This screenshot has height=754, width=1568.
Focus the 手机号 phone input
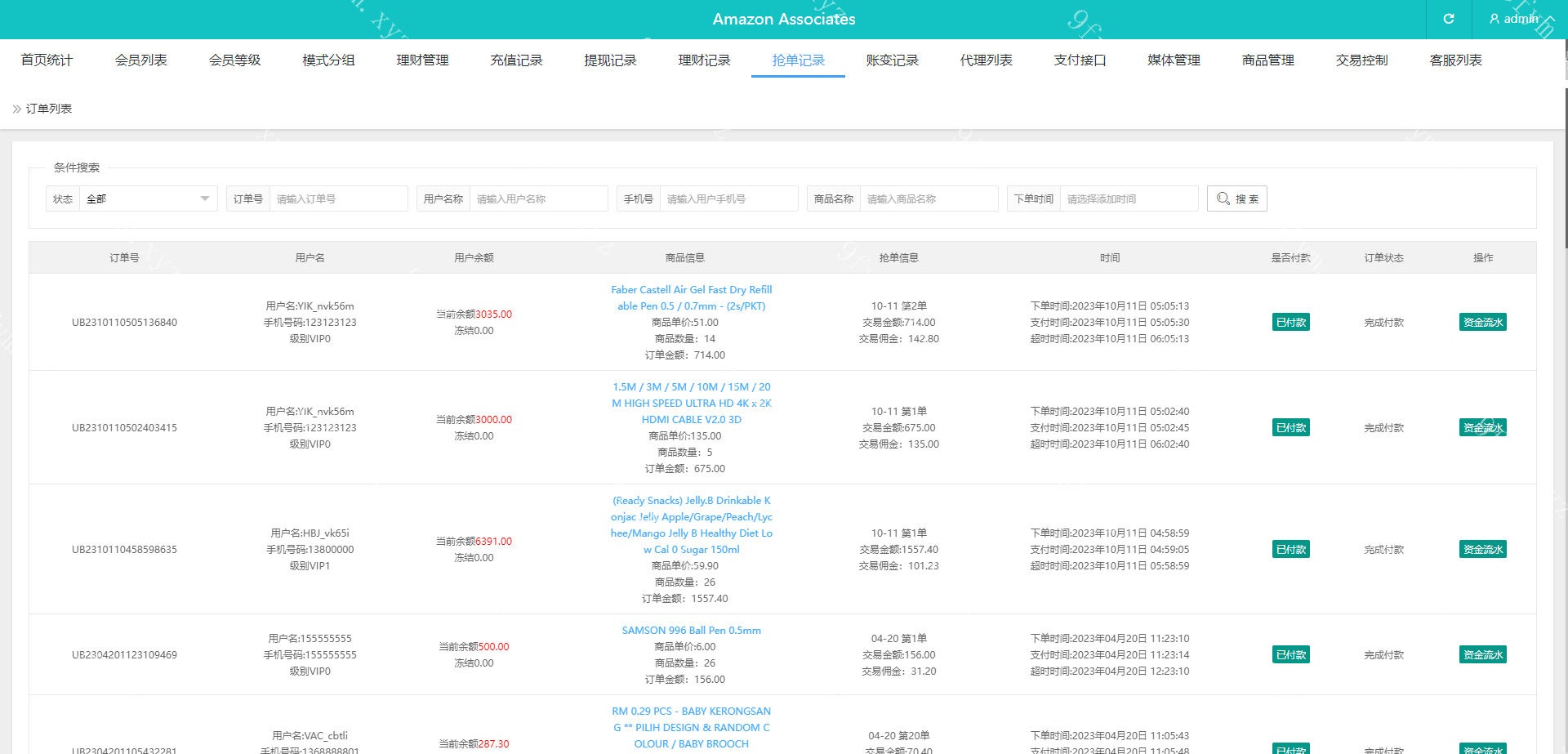coord(728,199)
